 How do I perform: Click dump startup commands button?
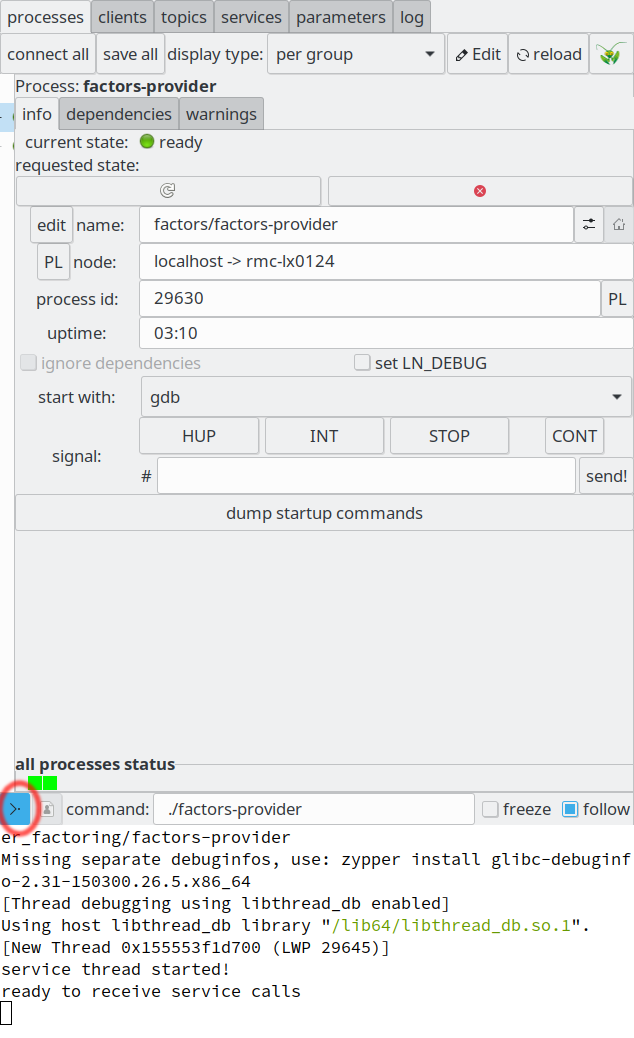324,513
